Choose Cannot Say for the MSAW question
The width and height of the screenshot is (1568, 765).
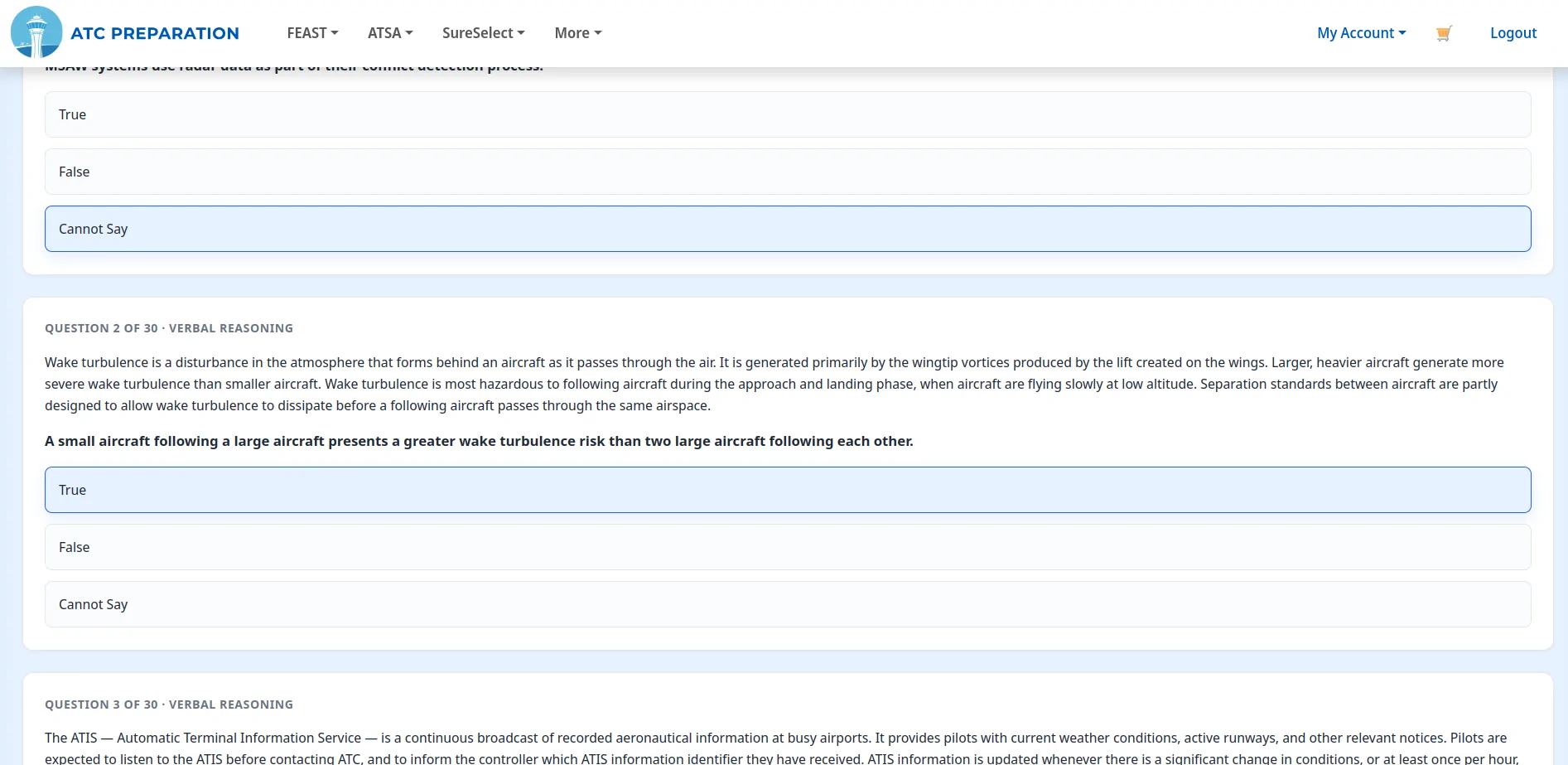(788, 229)
